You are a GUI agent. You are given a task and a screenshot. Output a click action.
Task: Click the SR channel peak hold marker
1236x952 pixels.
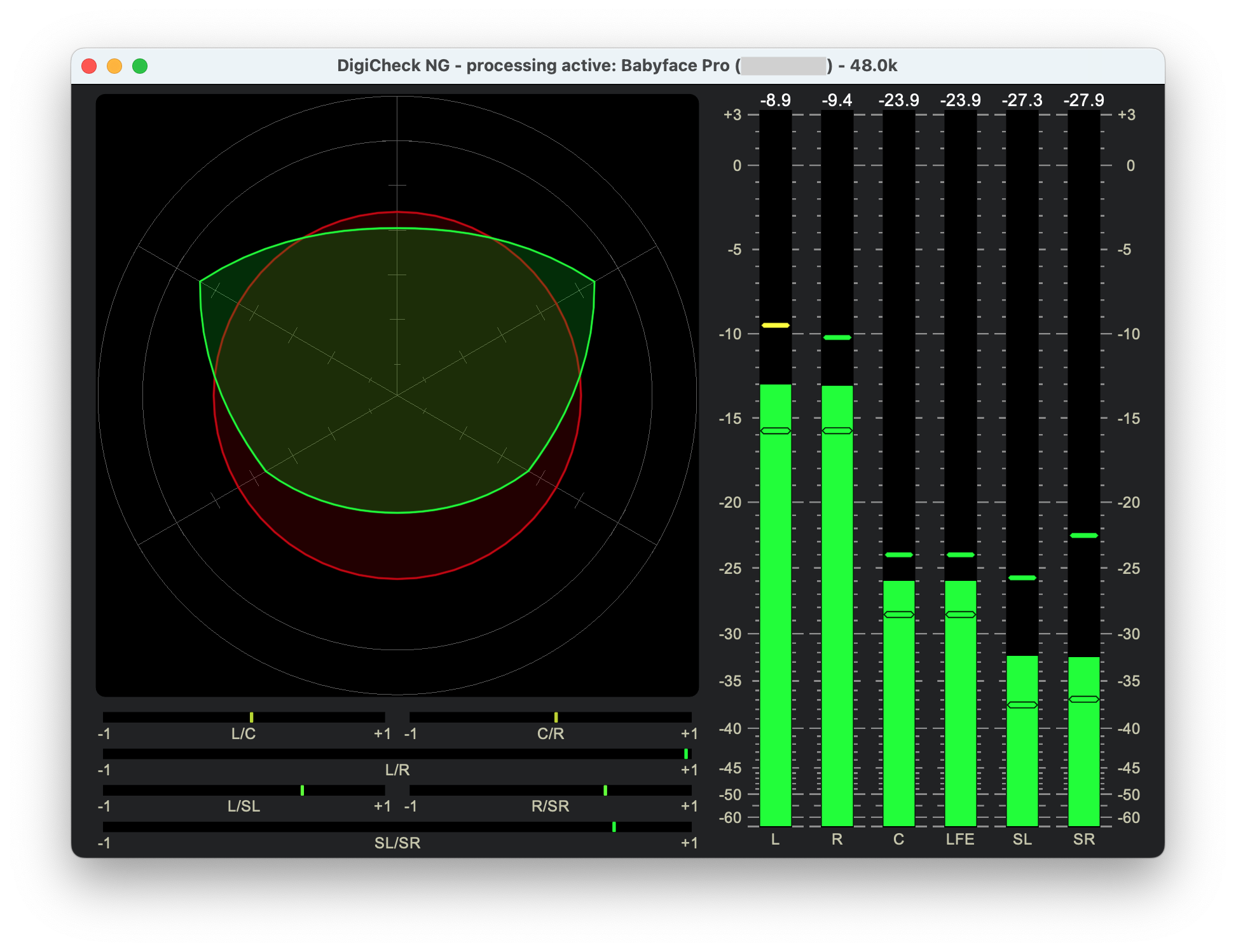1083,536
